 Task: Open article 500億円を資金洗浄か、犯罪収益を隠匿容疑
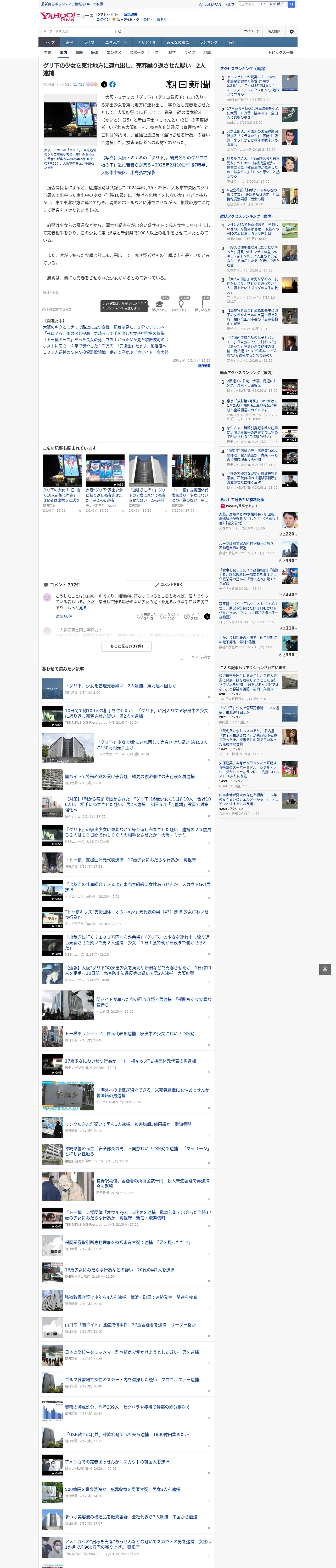tap(122, 1490)
